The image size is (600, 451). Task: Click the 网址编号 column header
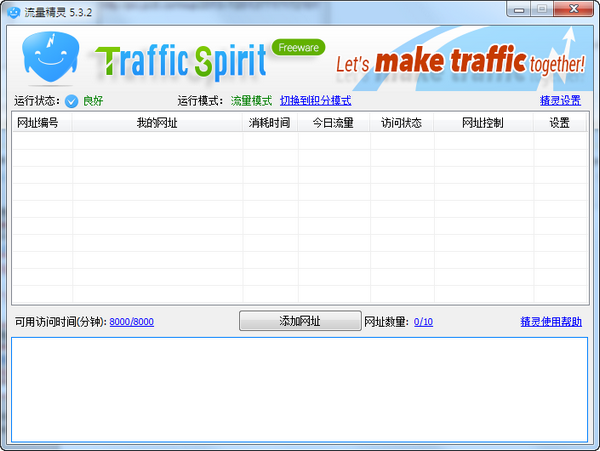coord(42,123)
